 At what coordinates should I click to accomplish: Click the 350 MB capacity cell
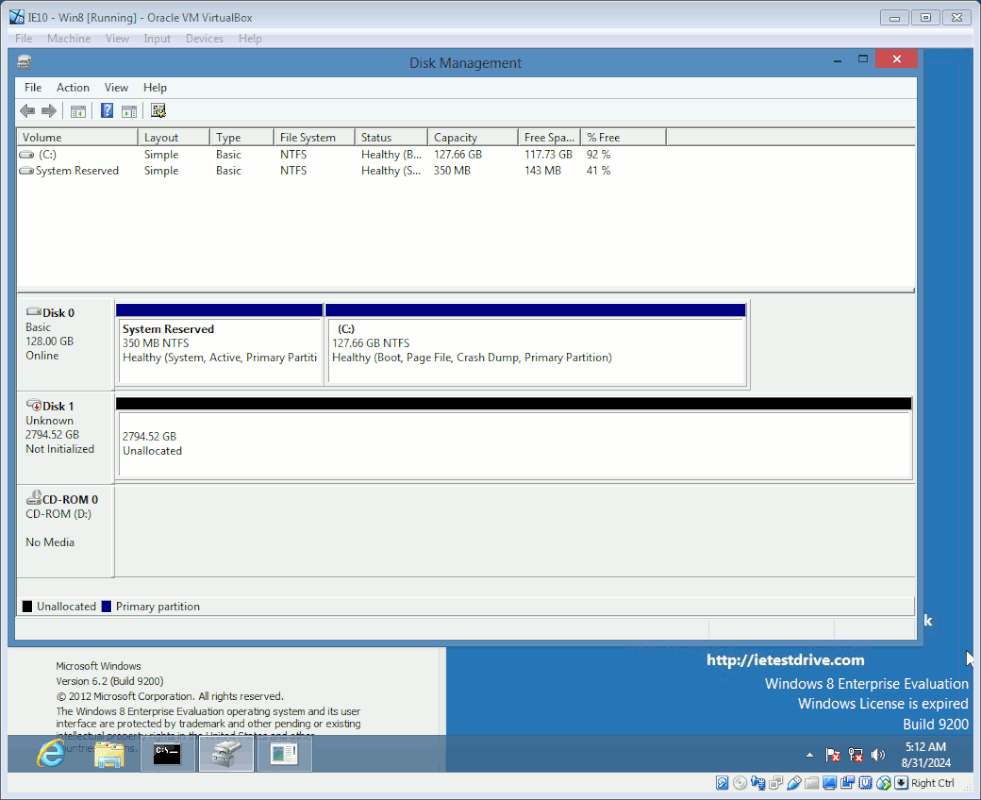click(452, 171)
